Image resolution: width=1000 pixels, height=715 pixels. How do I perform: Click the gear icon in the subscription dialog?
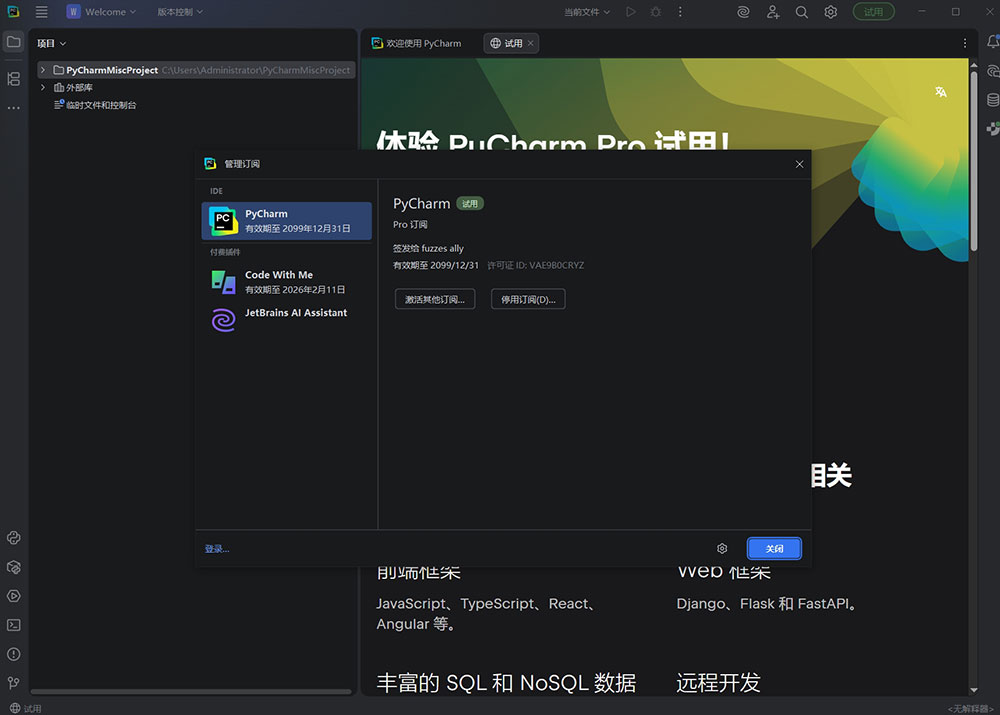click(722, 548)
